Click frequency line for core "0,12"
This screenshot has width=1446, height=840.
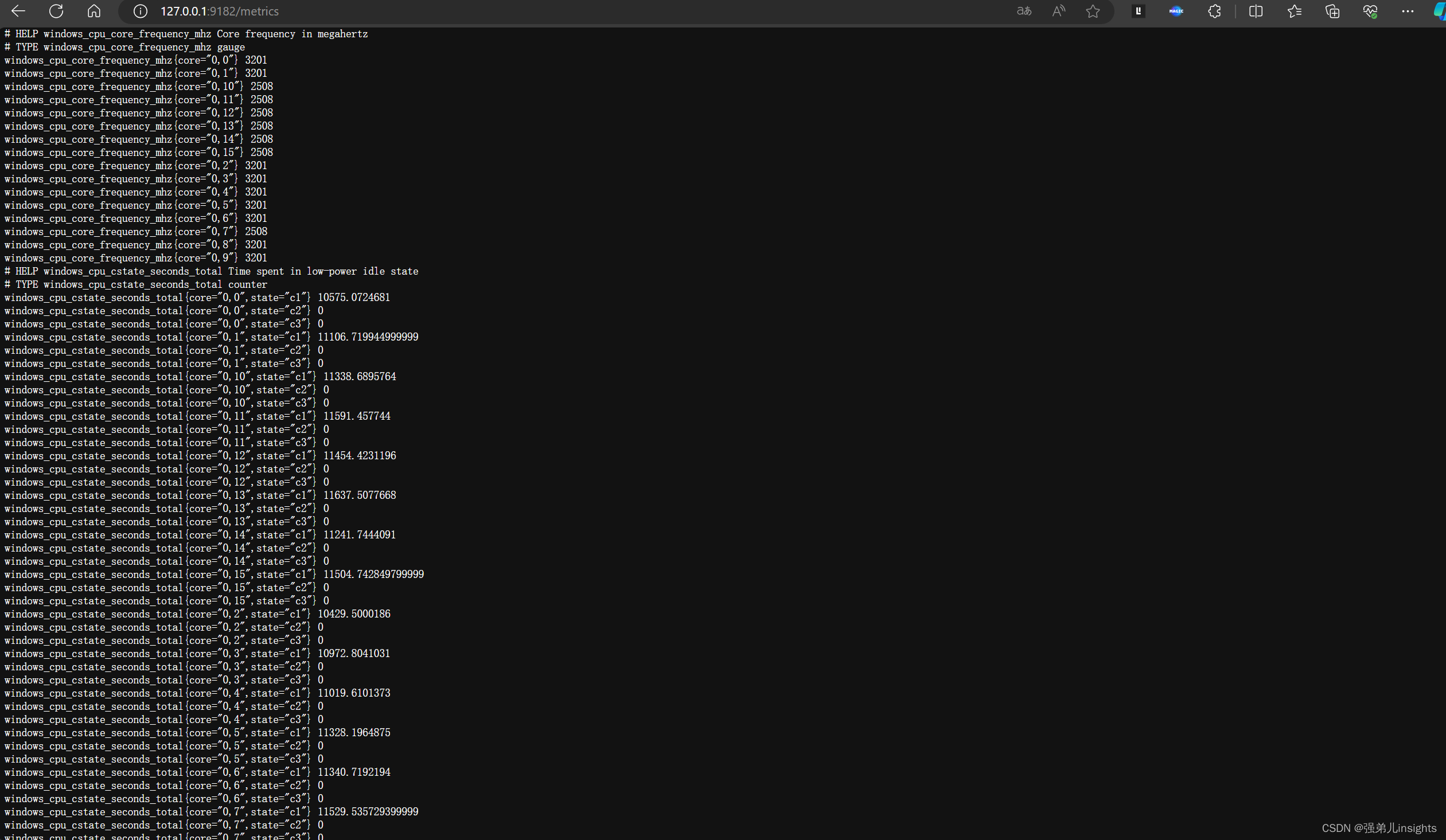point(138,113)
